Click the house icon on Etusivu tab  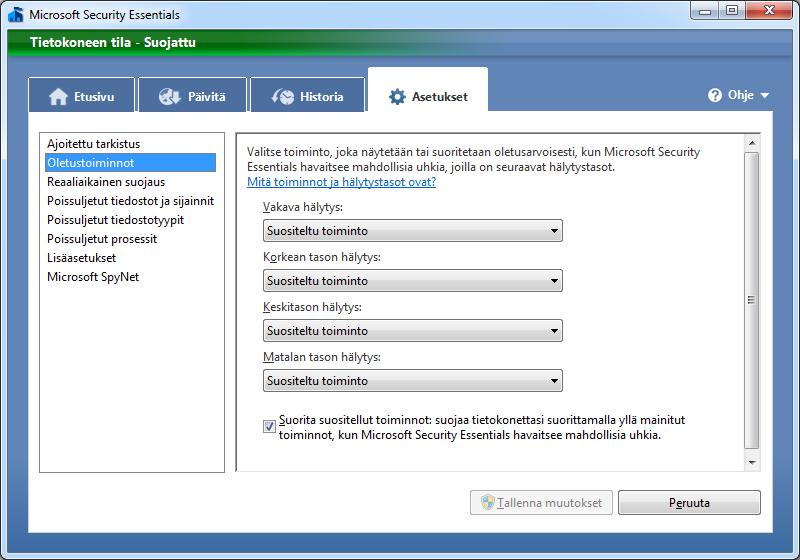[x=58, y=96]
